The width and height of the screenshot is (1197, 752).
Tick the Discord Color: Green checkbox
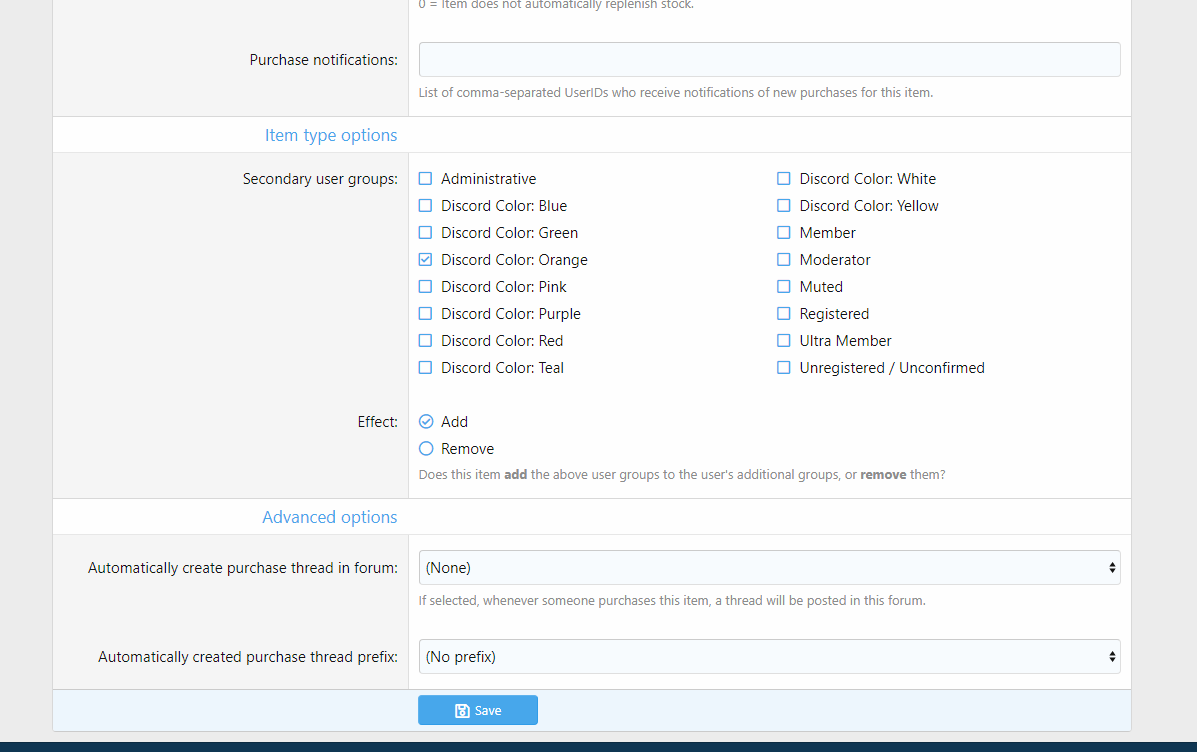click(x=426, y=233)
